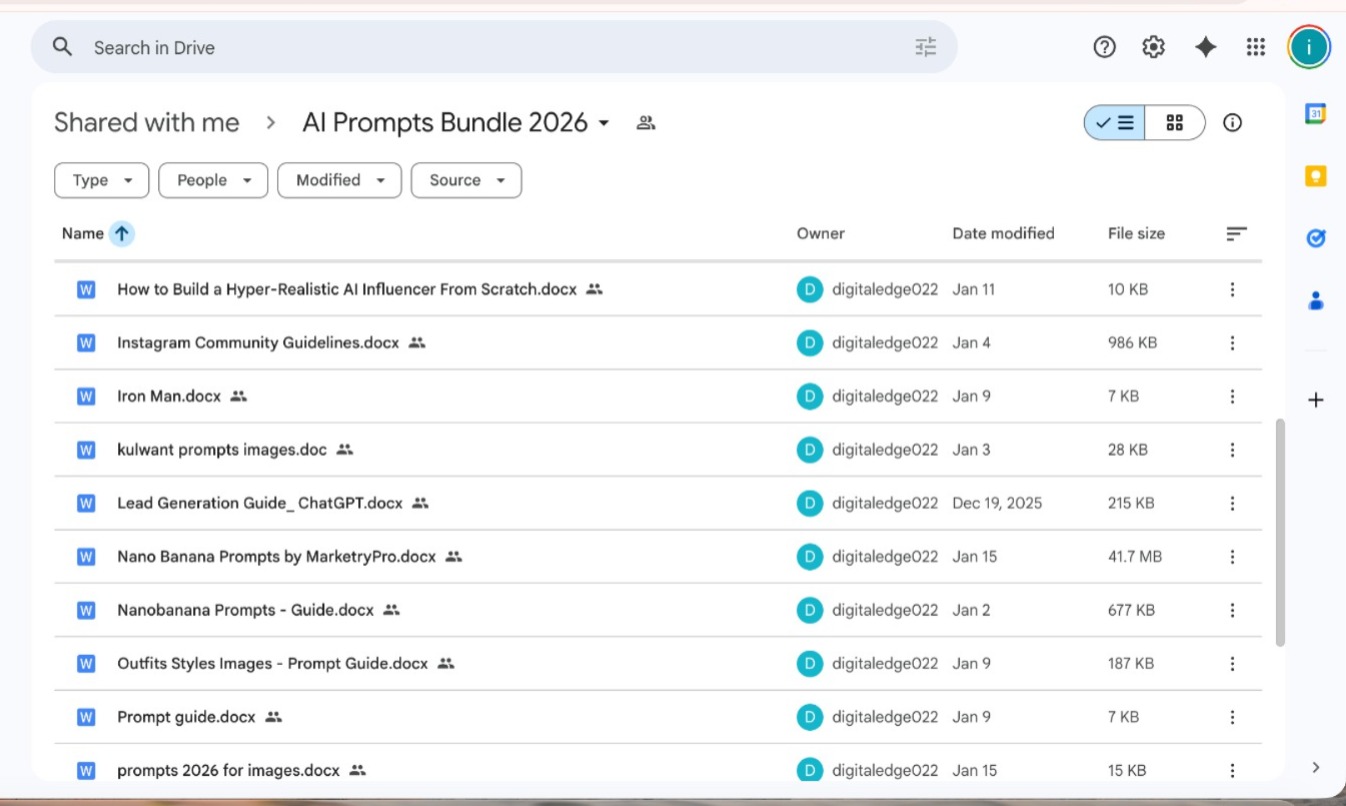Click the file list vertical scrollbar
Screen dimensions: 1346x806
click(x=1279, y=530)
